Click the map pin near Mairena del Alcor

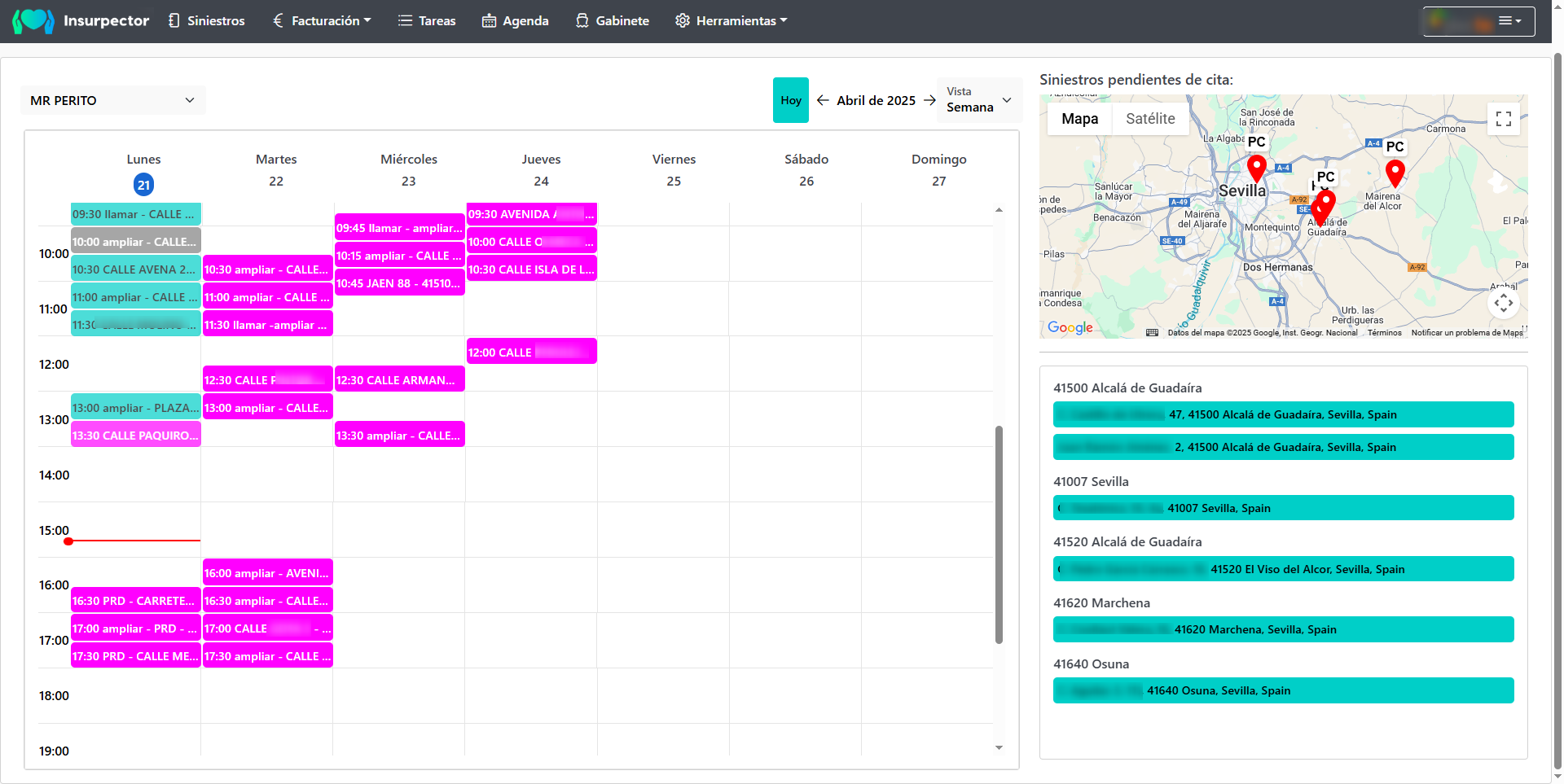(1395, 173)
